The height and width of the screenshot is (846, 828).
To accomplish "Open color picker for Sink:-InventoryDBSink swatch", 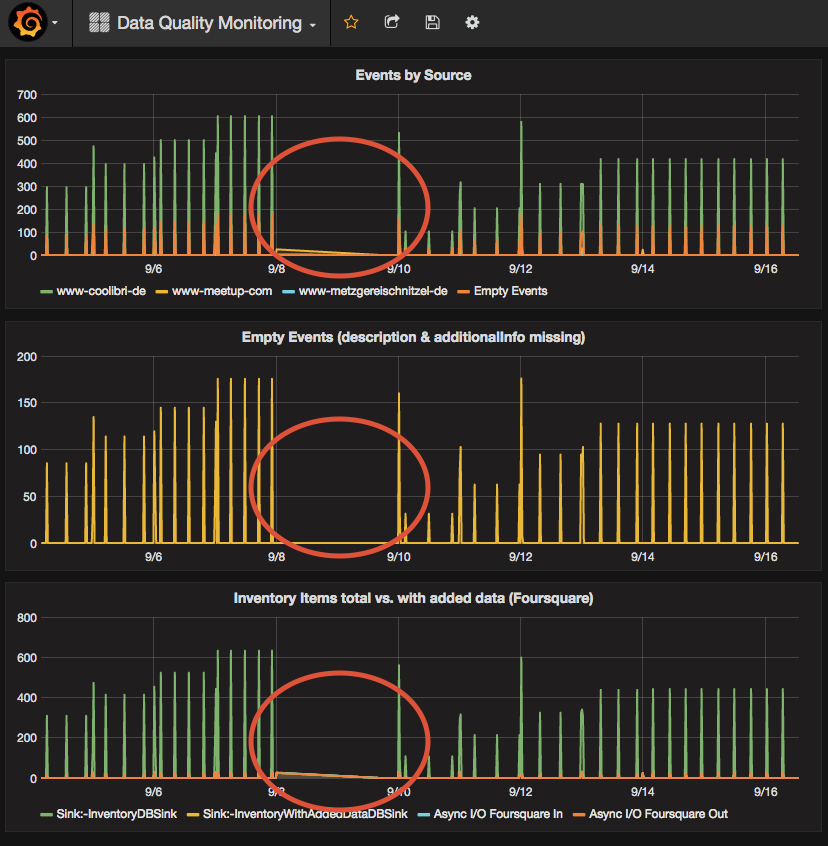I will click(x=46, y=815).
